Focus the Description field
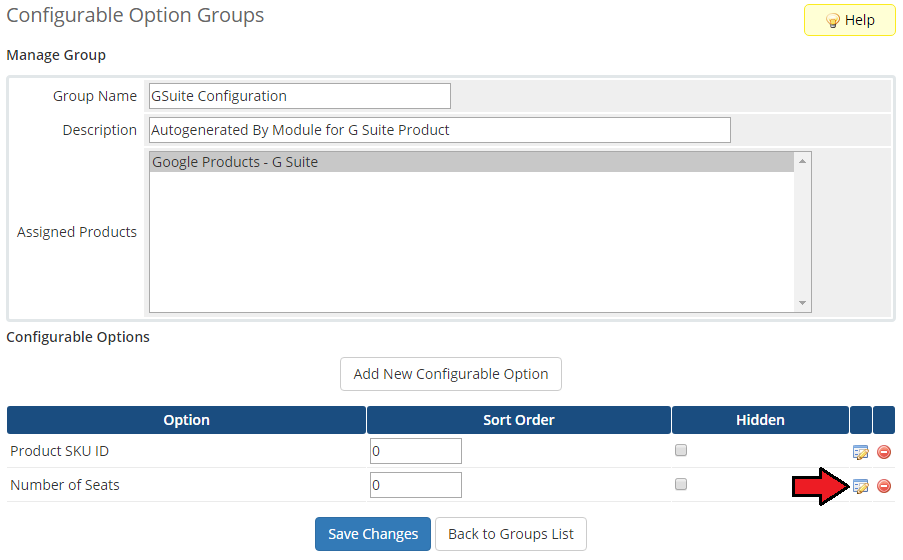The width and height of the screenshot is (903, 560). point(439,130)
